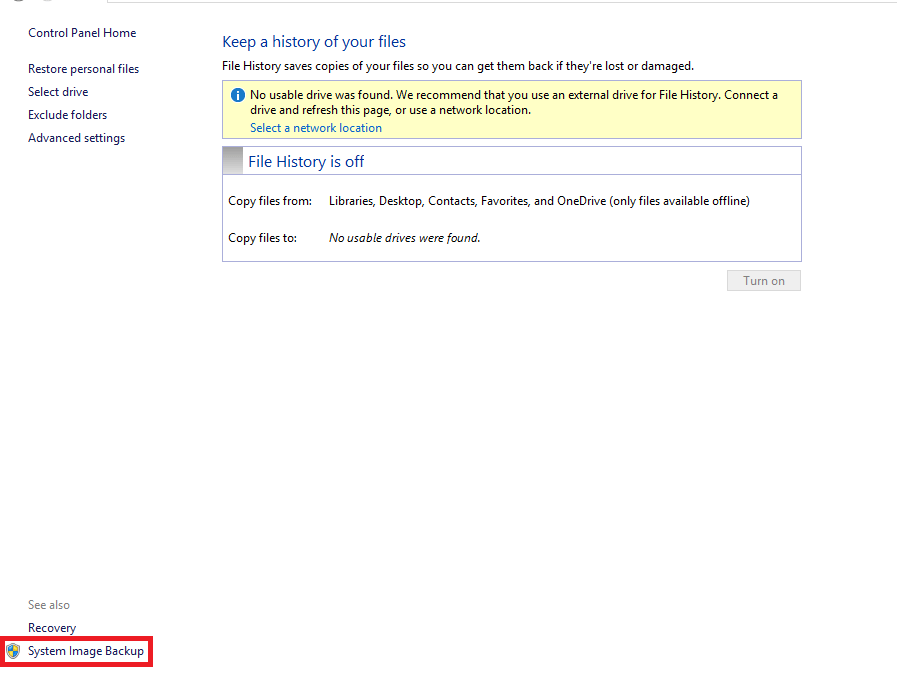
Task: Click the shield icon beside System Image Backup
Action: point(13,651)
